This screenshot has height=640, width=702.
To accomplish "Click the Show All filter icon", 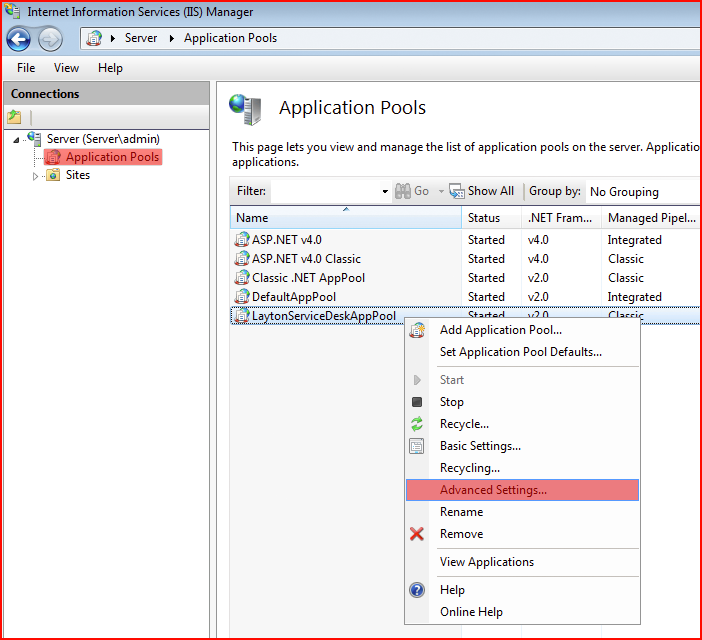I will point(457,191).
